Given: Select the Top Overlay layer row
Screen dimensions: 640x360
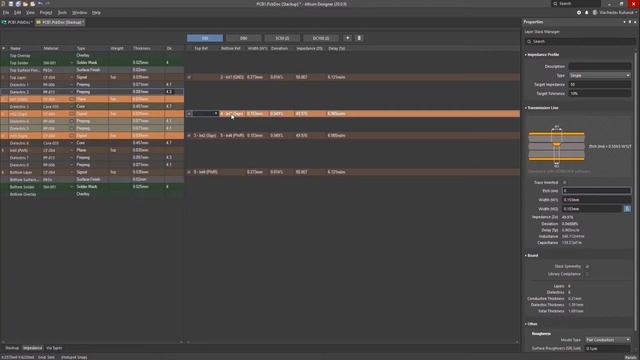Looking at the screenshot, I should [x=92, y=56].
